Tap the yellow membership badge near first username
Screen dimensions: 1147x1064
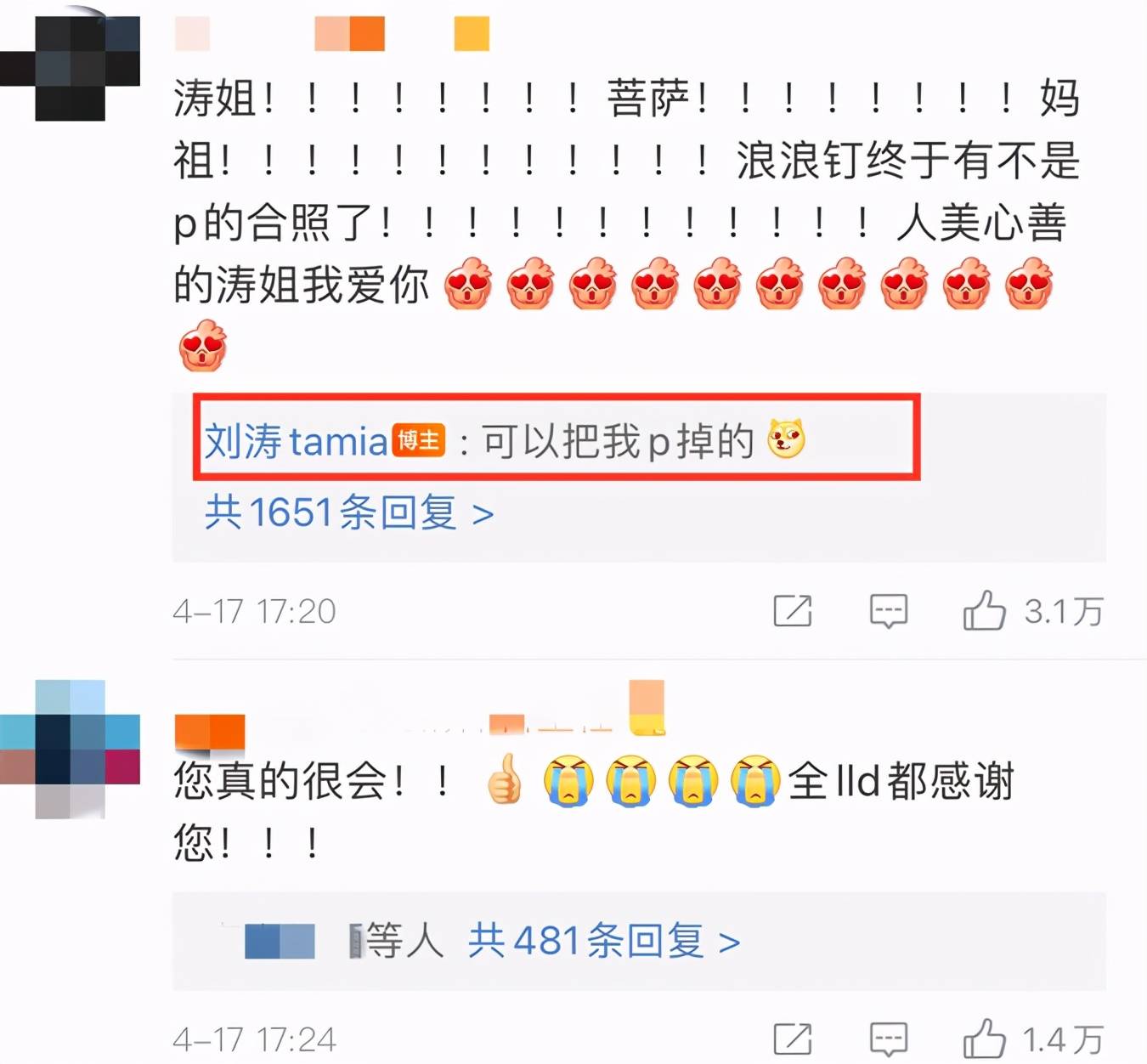pyautogui.click(x=472, y=34)
